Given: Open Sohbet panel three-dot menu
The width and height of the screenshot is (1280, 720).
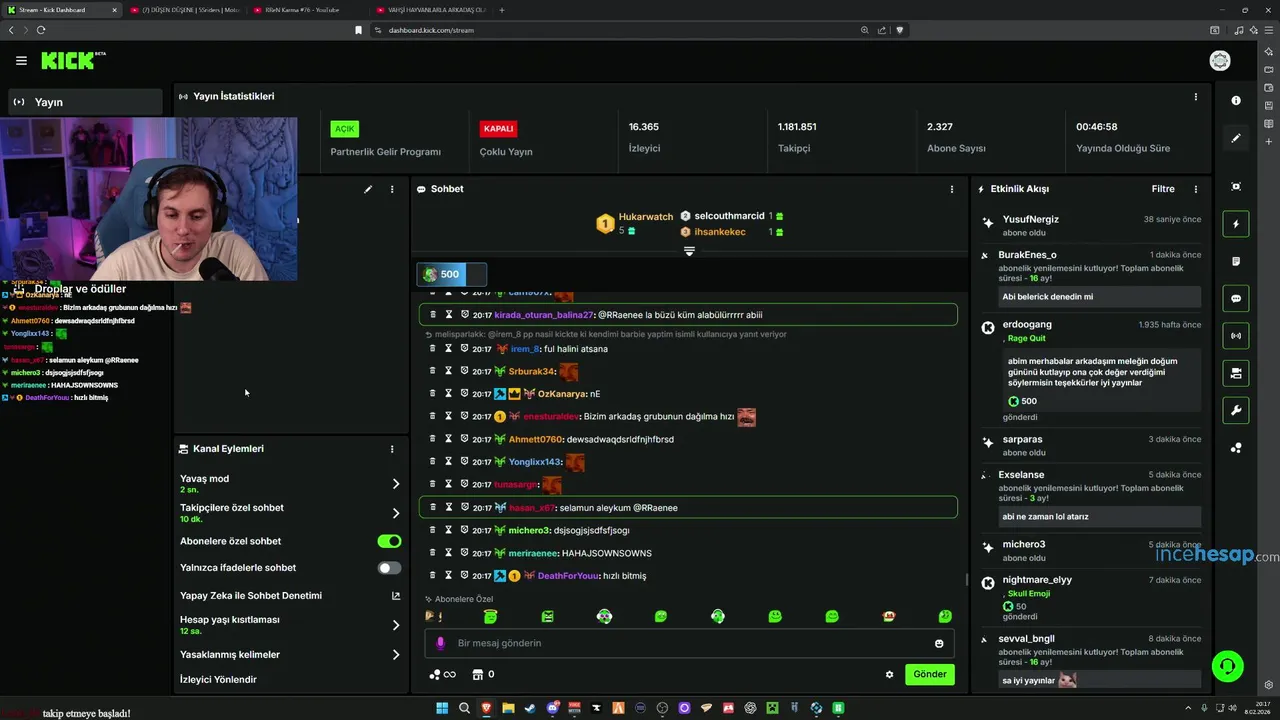Looking at the screenshot, I should [x=951, y=189].
